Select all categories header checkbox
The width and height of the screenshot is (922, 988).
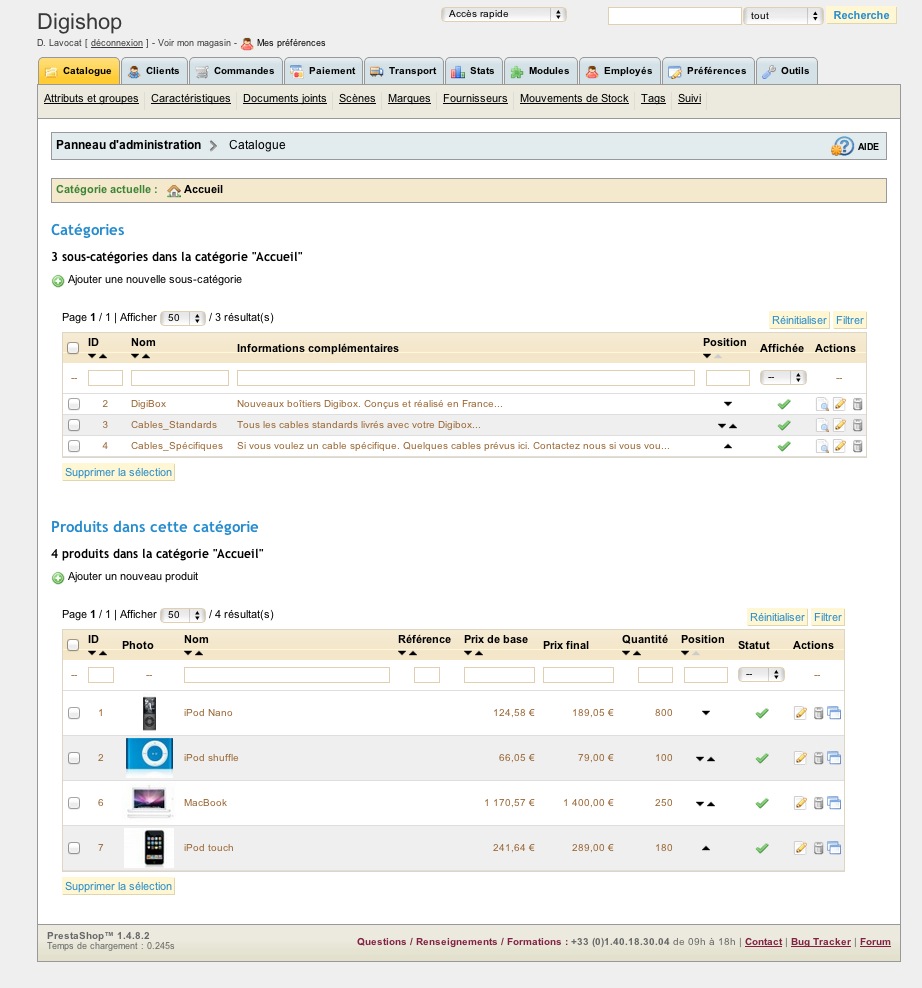[73, 348]
